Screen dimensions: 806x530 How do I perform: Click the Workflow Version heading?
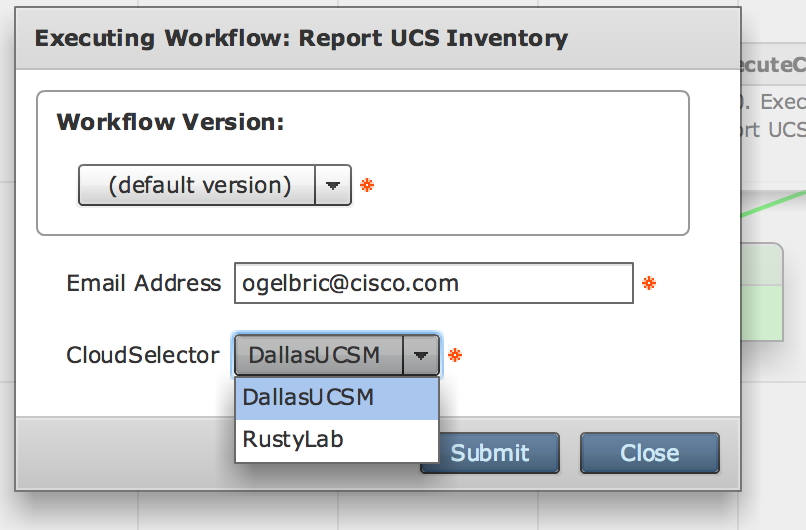(x=170, y=122)
